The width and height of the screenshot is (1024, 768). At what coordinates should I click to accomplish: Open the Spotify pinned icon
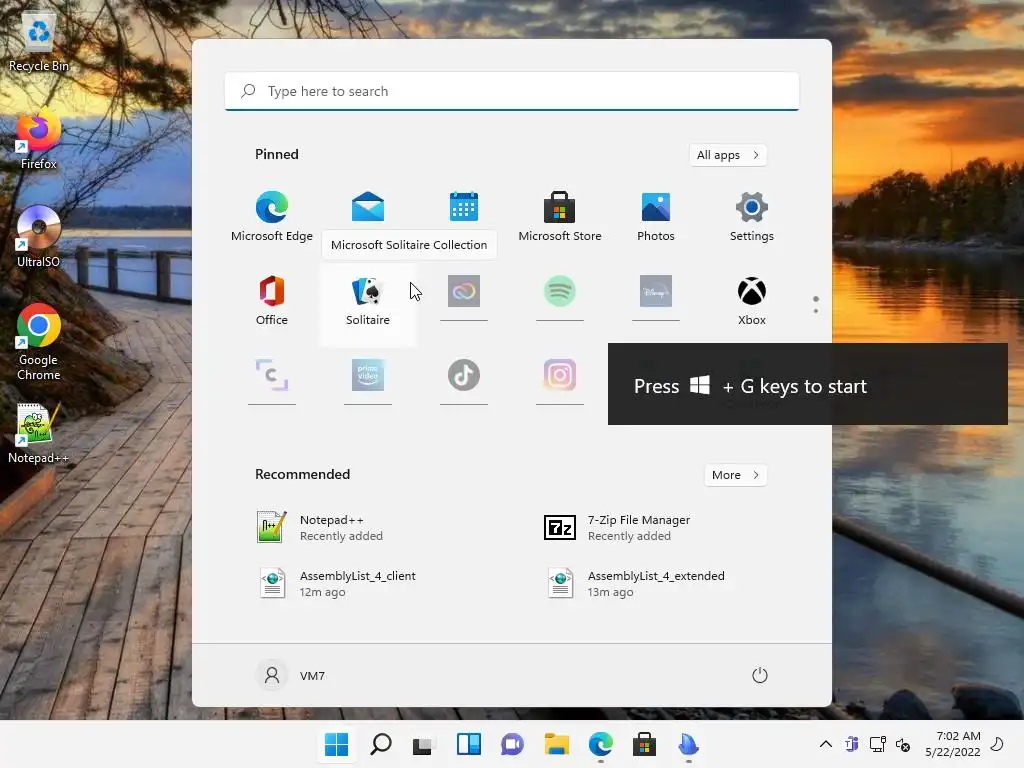[x=560, y=291]
